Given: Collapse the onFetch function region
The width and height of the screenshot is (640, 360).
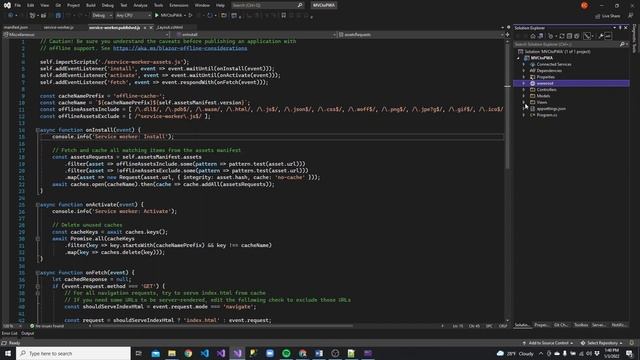Looking at the screenshot, I should click(x=38, y=273).
